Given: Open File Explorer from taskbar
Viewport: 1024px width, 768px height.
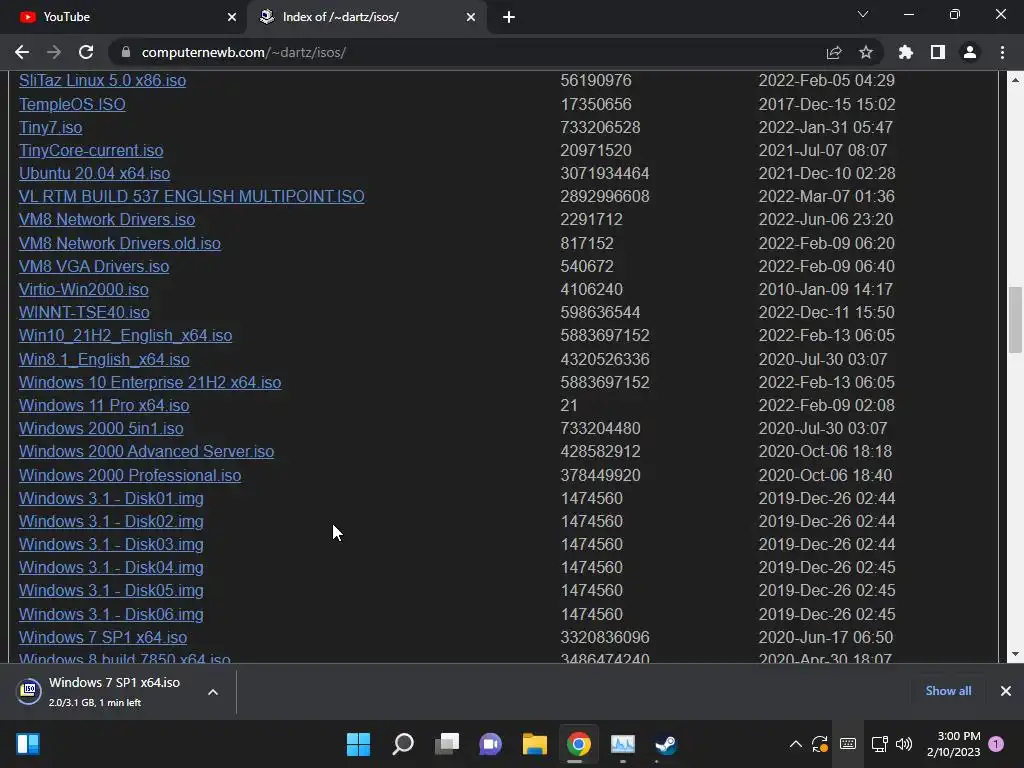Looking at the screenshot, I should tap(534, 744).
